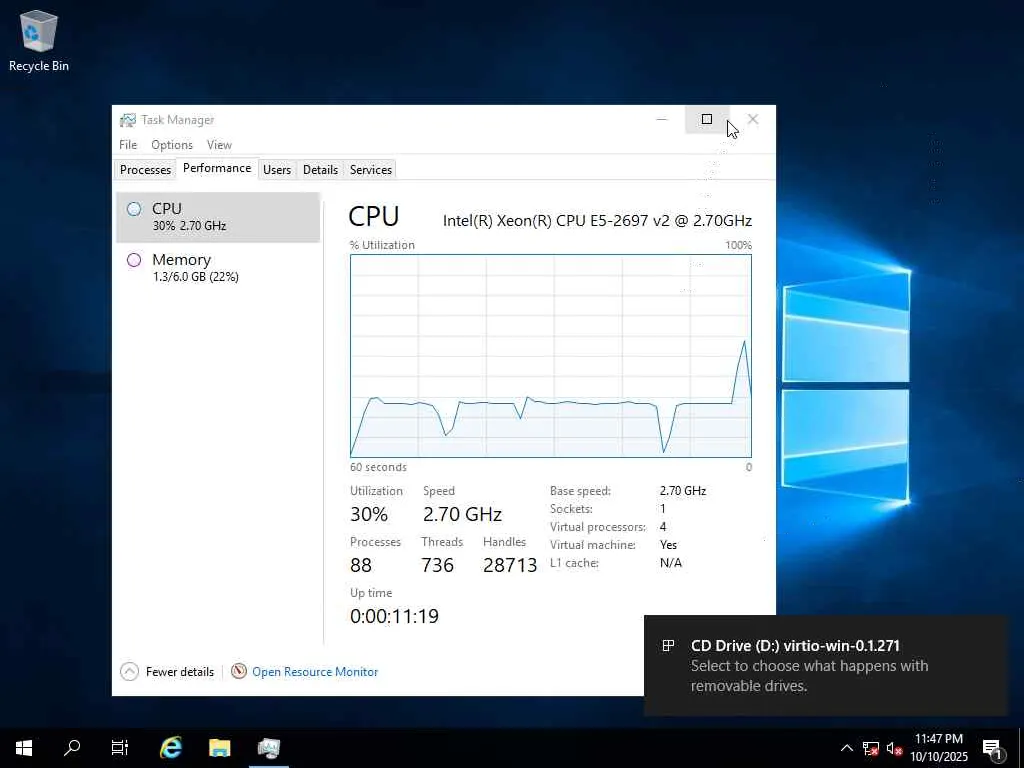Open the File menu
Viewport: 1024px width, 768px height.
point(128,144)
